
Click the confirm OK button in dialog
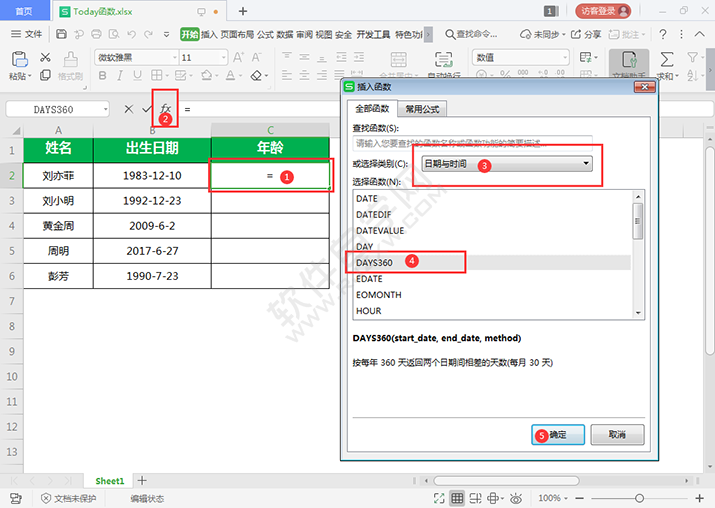pos(558,435)
